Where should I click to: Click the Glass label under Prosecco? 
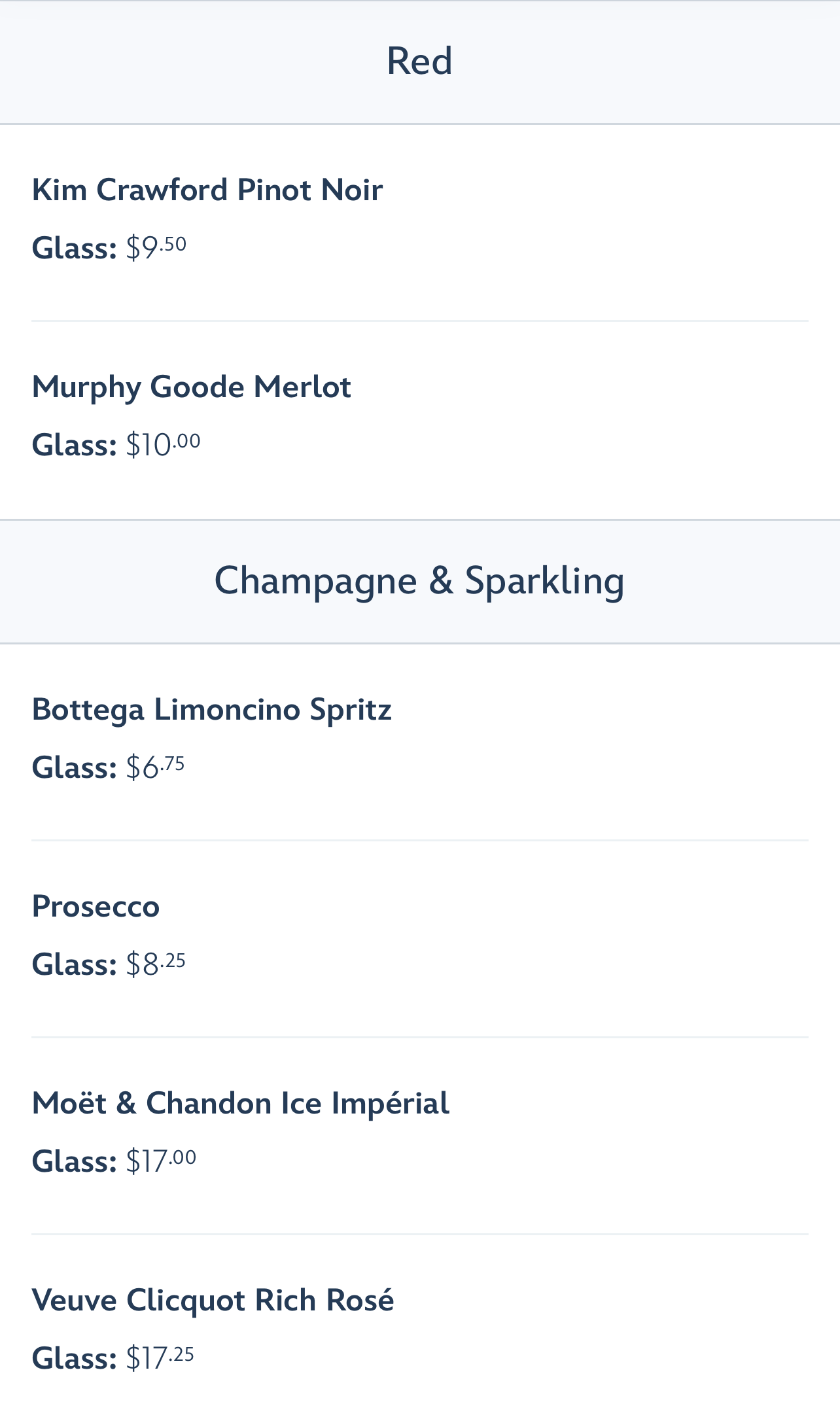[75, 965]
